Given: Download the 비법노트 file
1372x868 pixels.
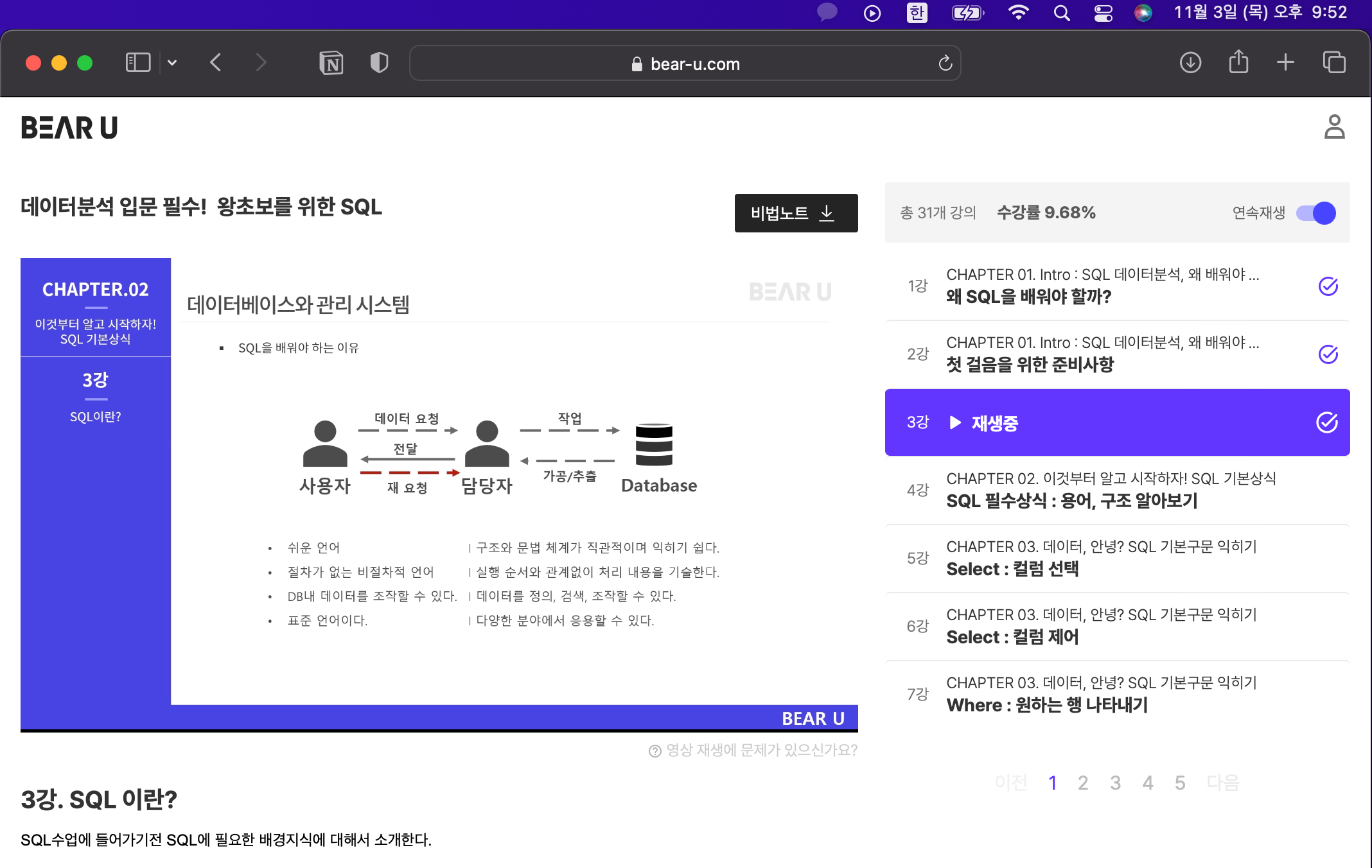Looking at the screenshot, I should tap(796, 213).
